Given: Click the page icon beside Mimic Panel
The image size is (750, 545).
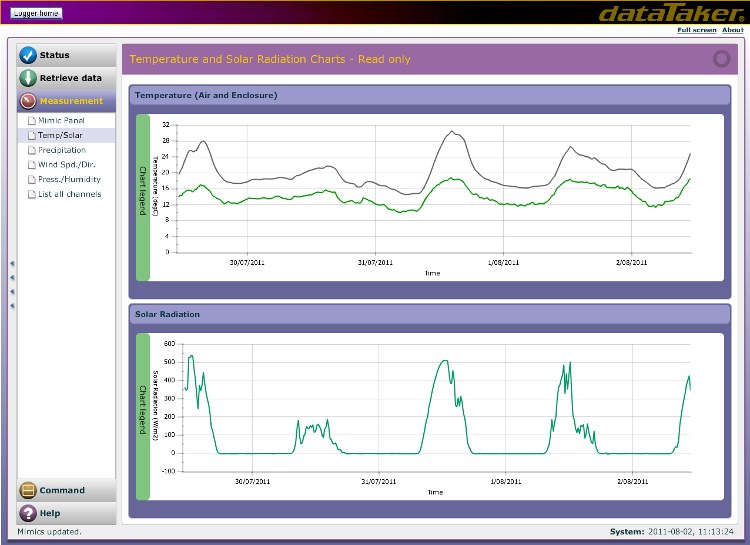Looking at the screenshot, I should click(31, 121).
